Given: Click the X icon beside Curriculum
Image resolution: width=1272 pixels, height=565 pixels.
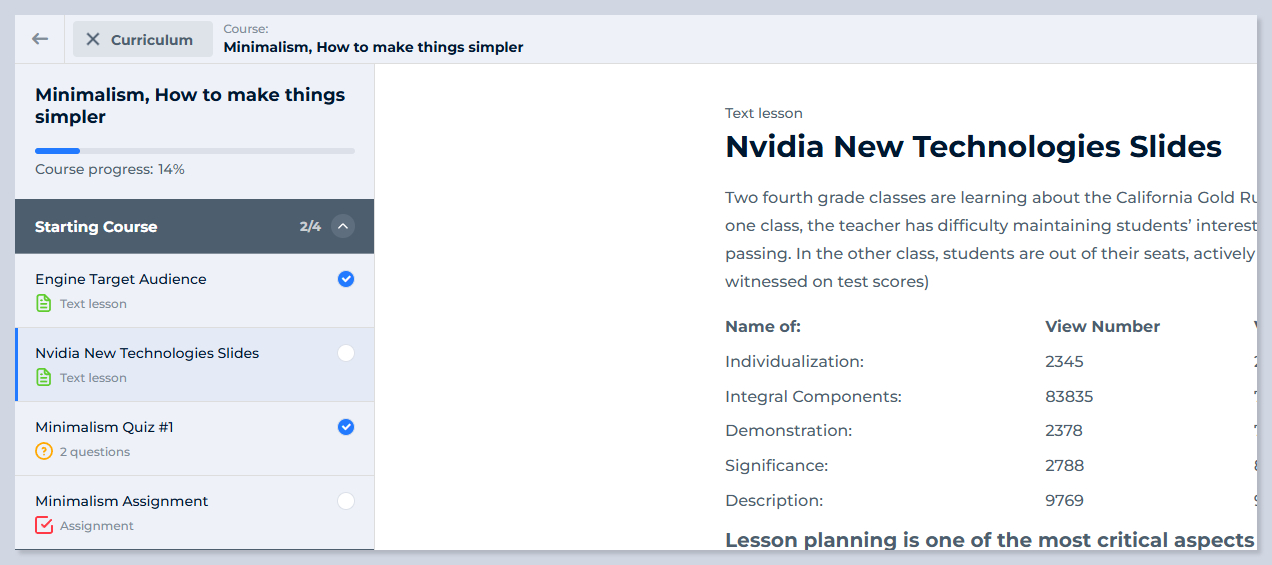Looking at the screenshot, I should tap(93, 39).
